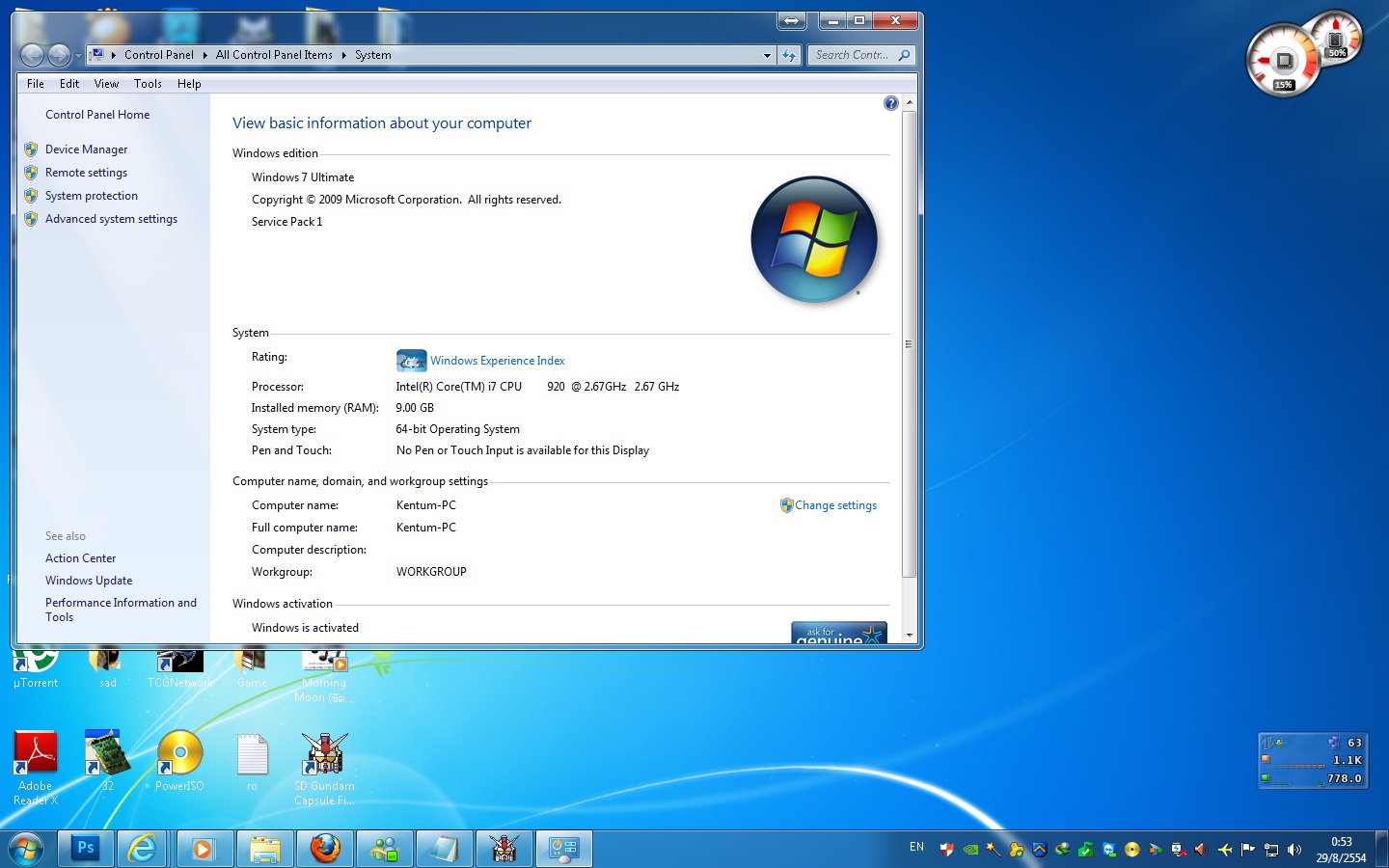This screenshot has height=868, width=1389.
Task: Open the Tools menu
Action: point(148,84)
